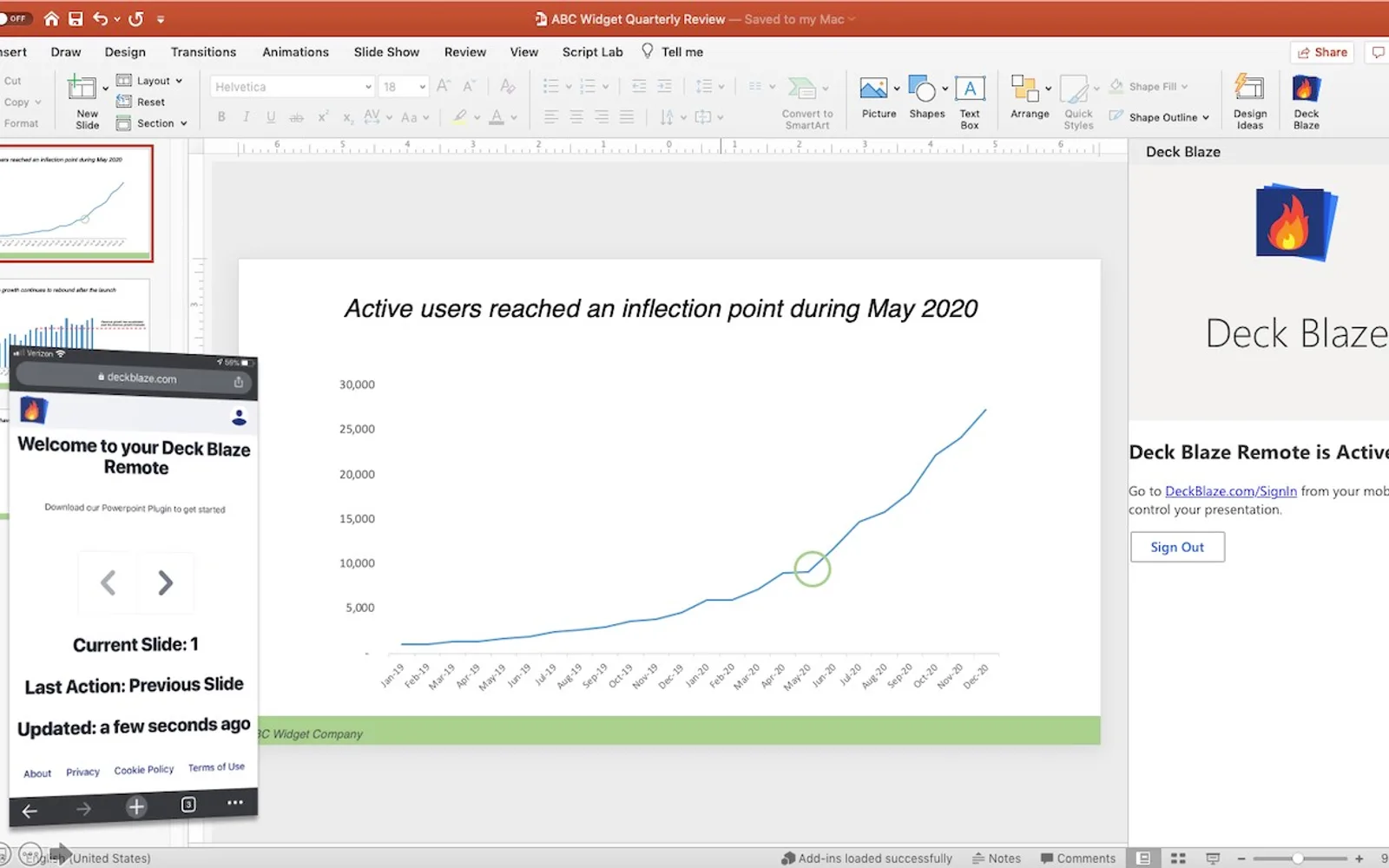Switch to the Slide Show tab
The width and height of the screenshot is (1389, 868).
[386, 52]
